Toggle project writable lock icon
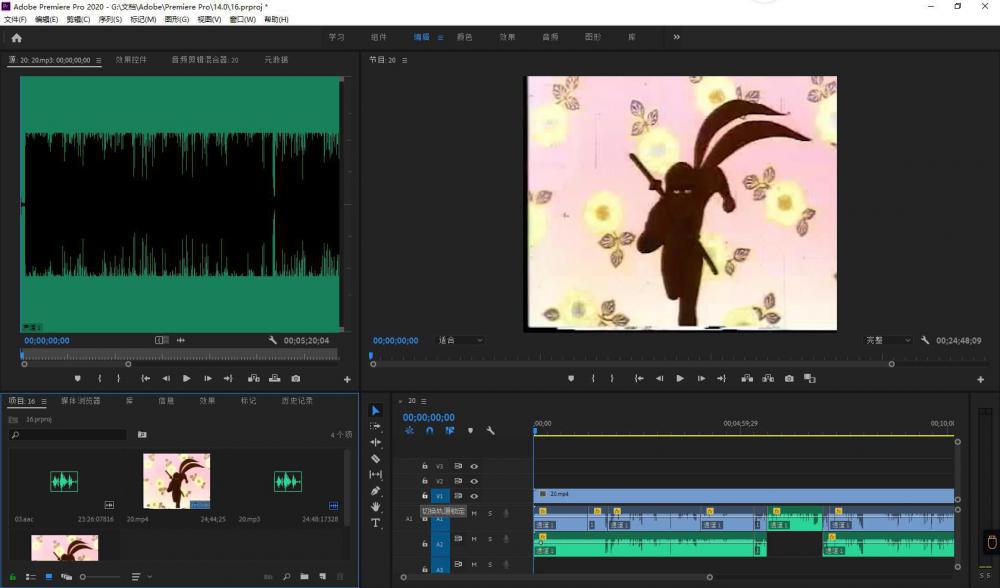This screenshot has width=1000, height=588. (x=12, y=577)
